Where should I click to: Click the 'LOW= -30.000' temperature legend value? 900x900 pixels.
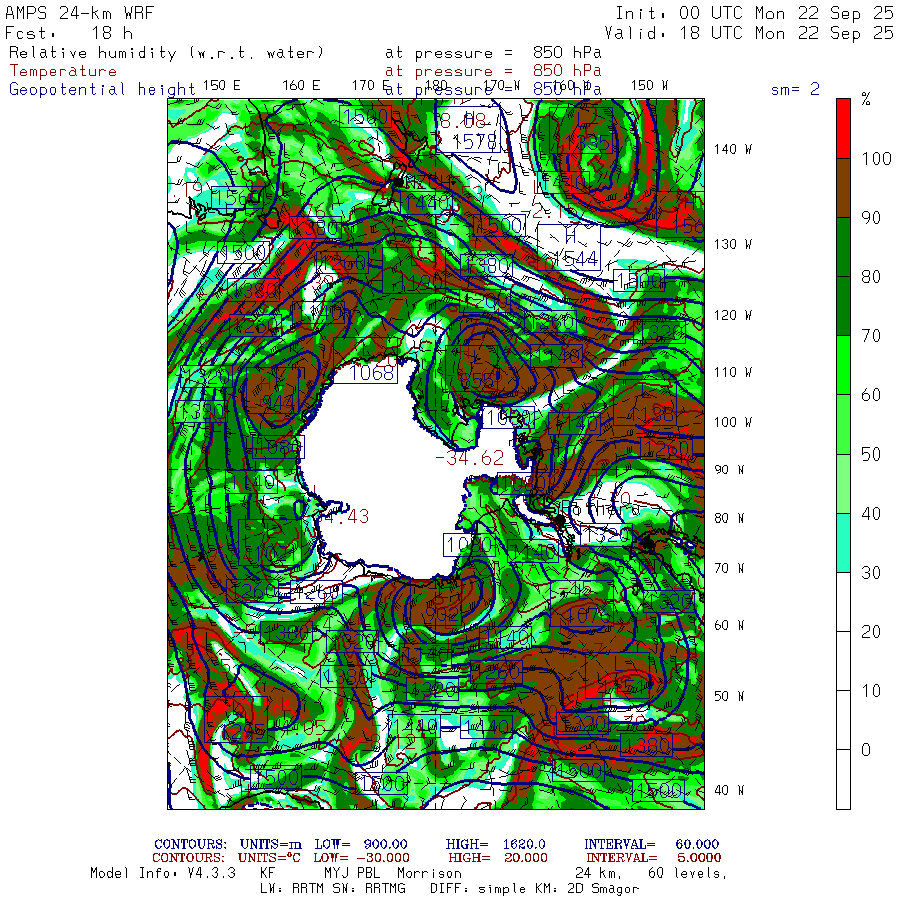pyautogui.click(x=362, y=858)
